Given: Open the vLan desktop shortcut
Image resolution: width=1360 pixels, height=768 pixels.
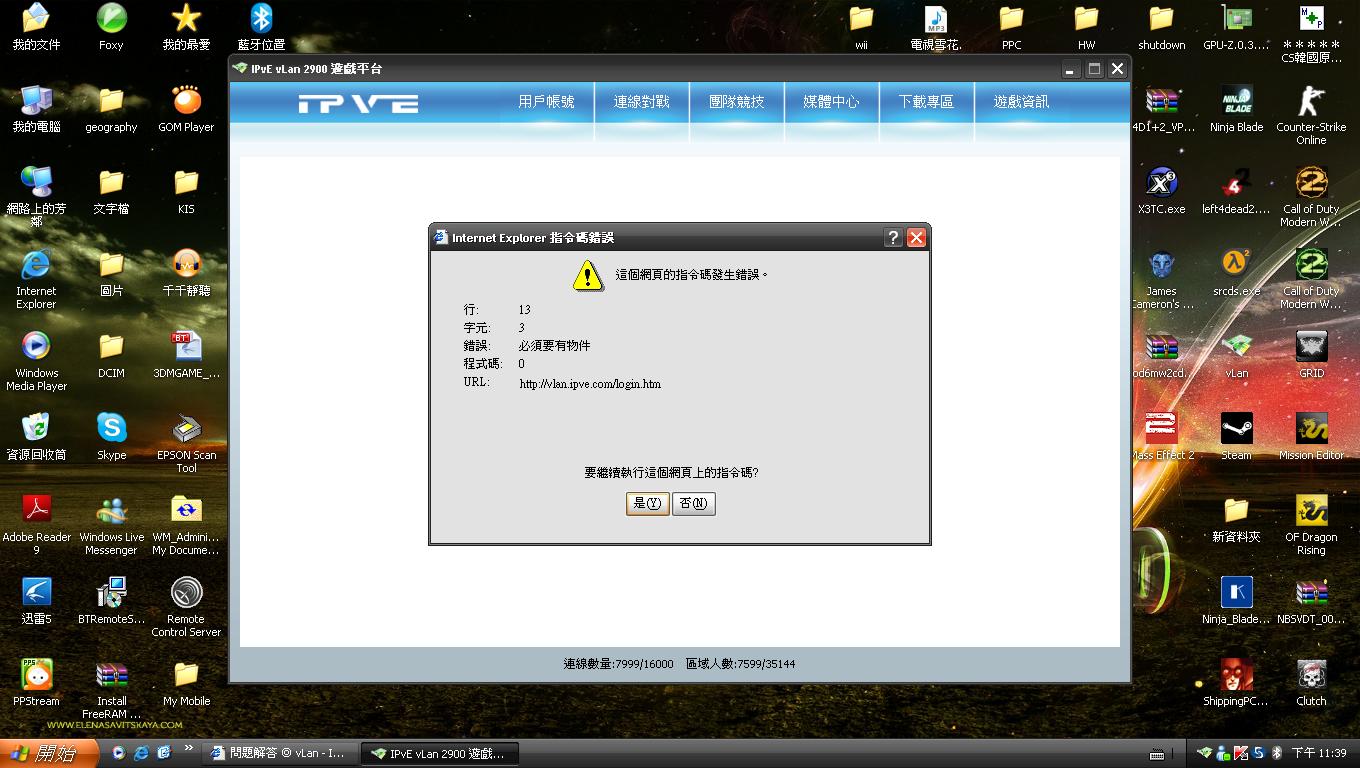Looking at the screenshot, I should tap(1236, 354).
